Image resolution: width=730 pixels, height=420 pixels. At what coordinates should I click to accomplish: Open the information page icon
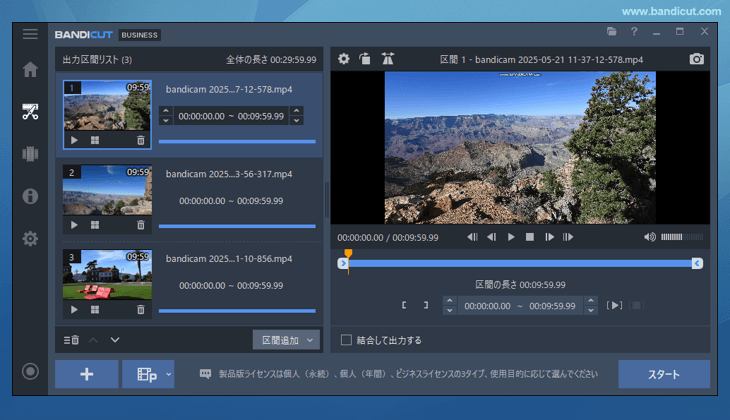30,196
